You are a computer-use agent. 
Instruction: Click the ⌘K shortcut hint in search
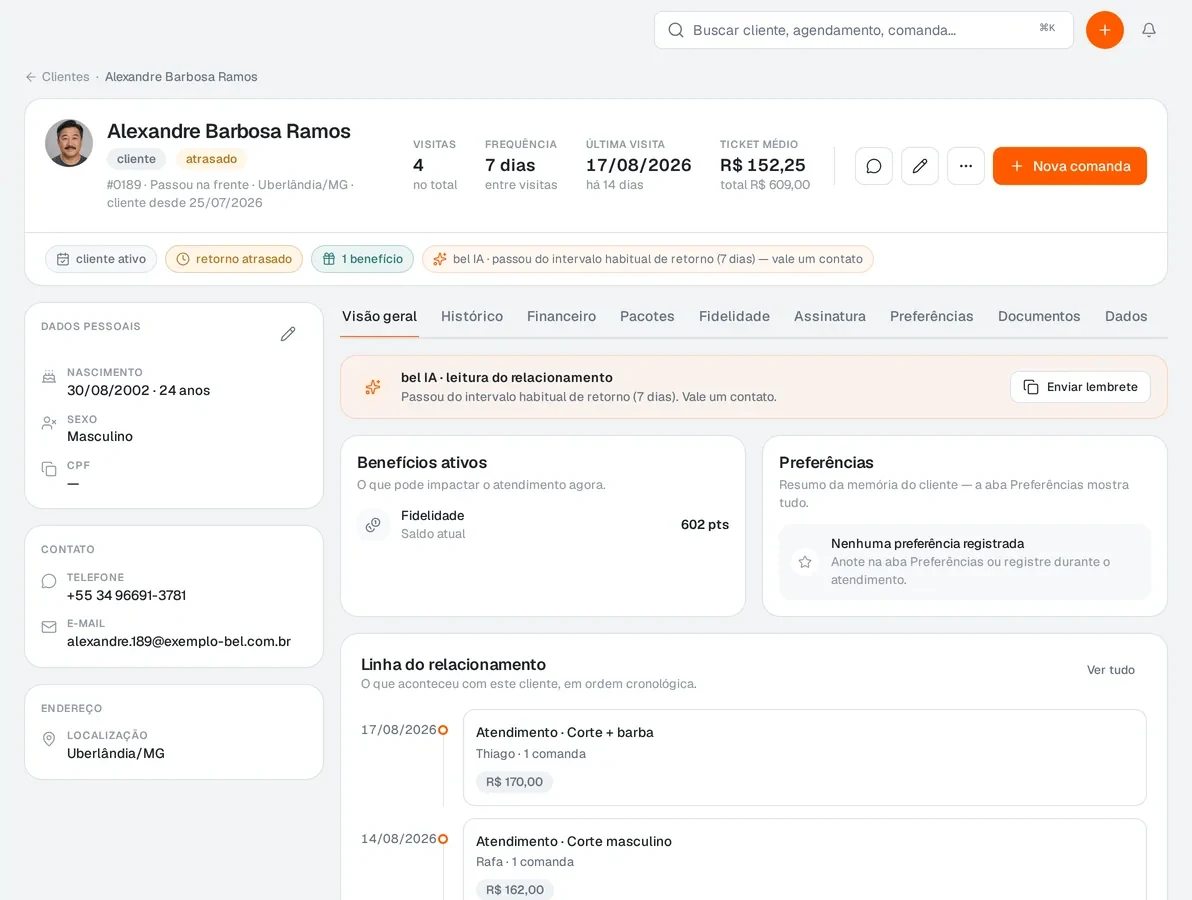(1047, 28)
